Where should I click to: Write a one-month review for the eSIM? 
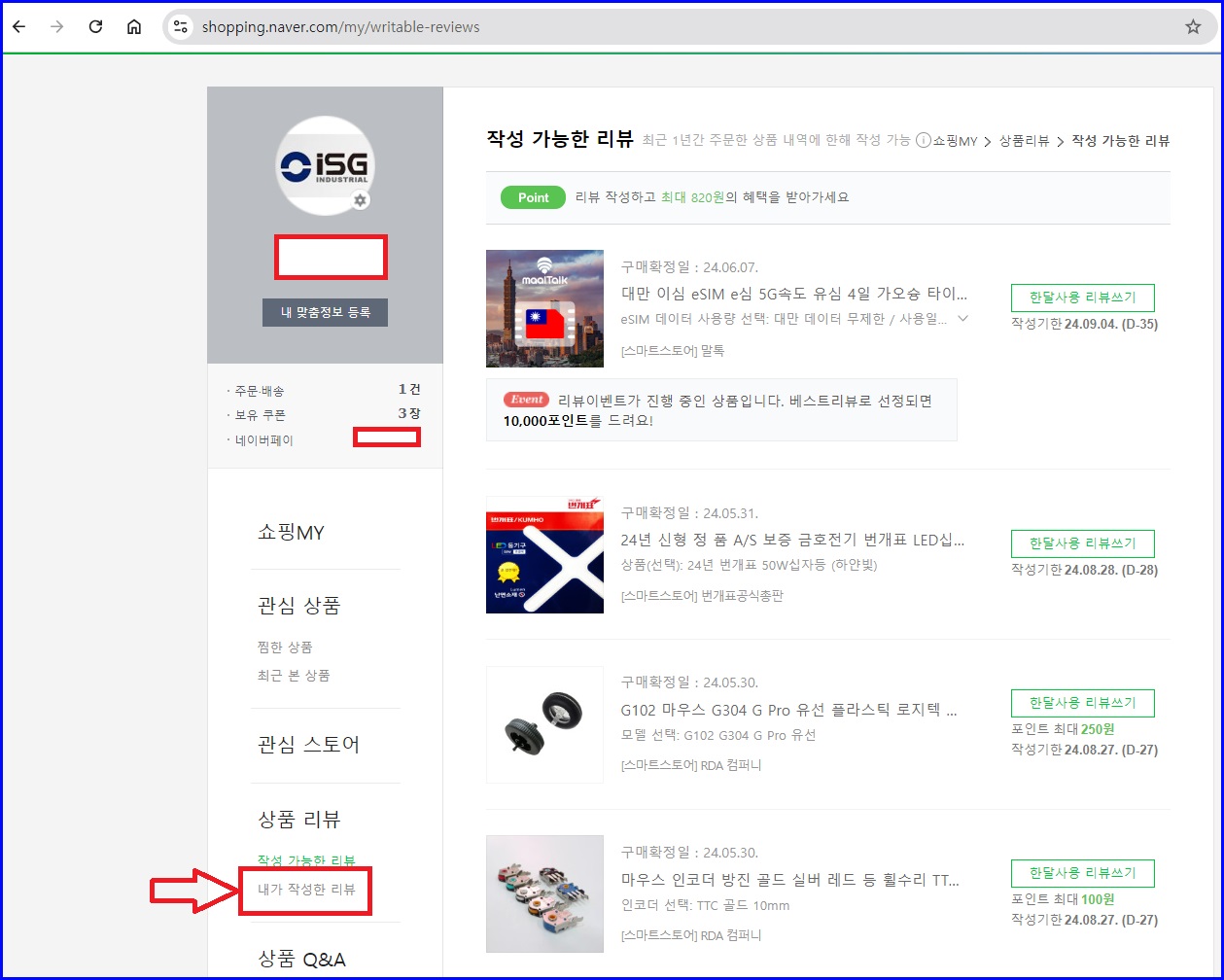(x=1083, y=297)
